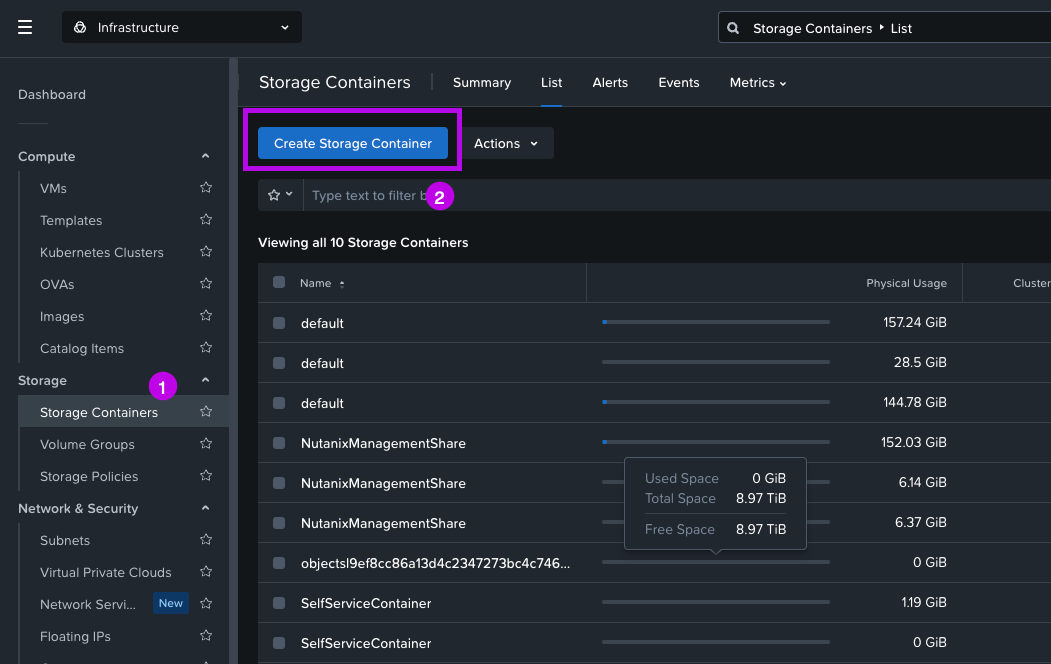Collapse the Storage section
Viewport: 1051px width, 664px height.
(x=205, y=380)
